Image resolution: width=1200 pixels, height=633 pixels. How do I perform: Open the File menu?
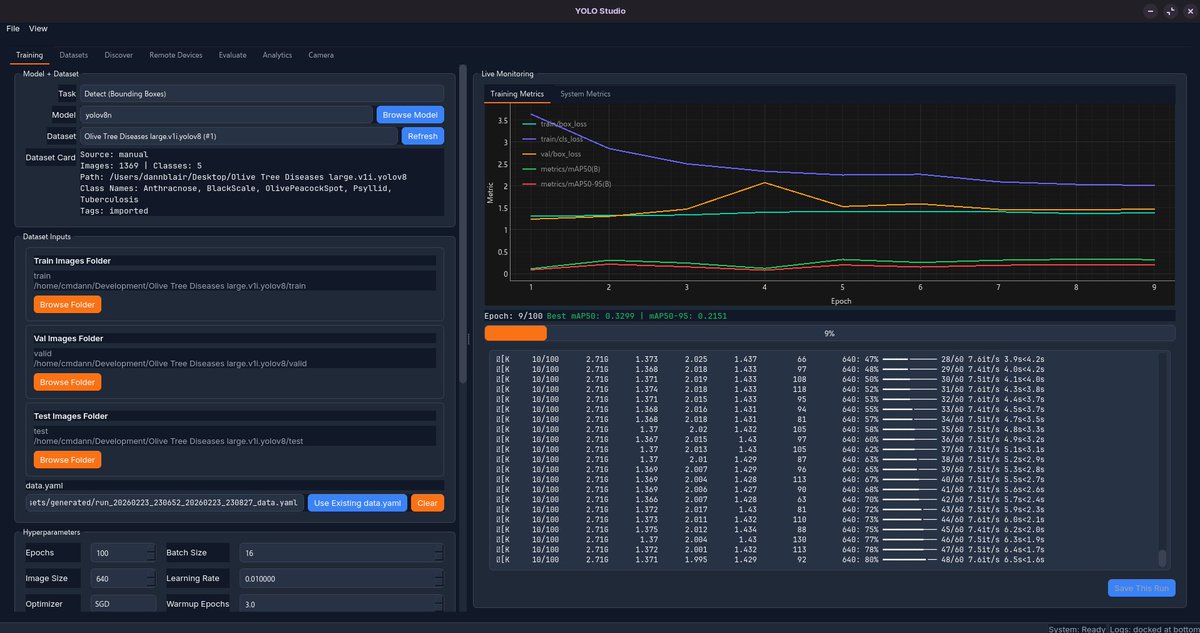(13, 28)
